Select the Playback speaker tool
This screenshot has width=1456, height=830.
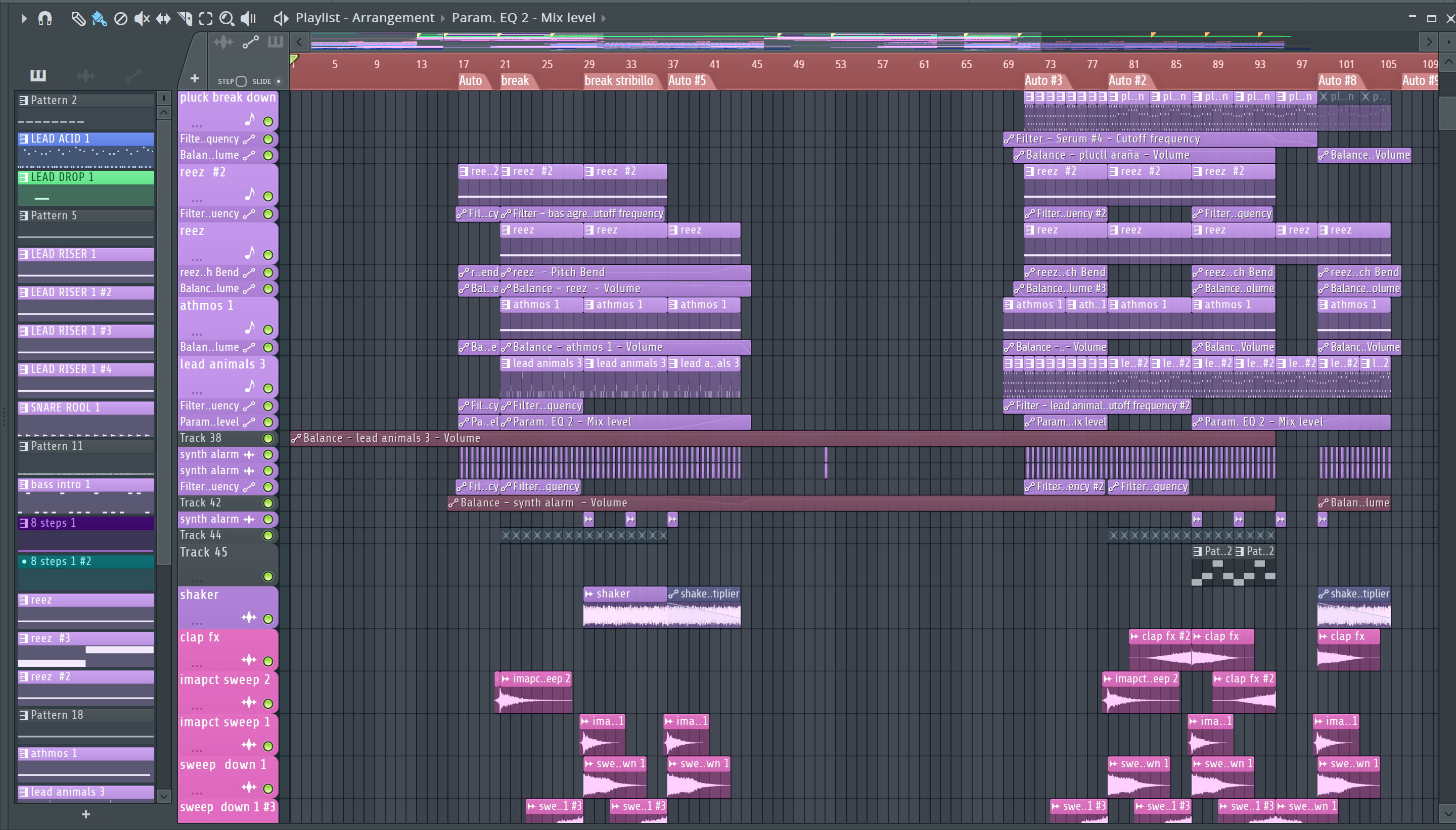tap(248, 19)
